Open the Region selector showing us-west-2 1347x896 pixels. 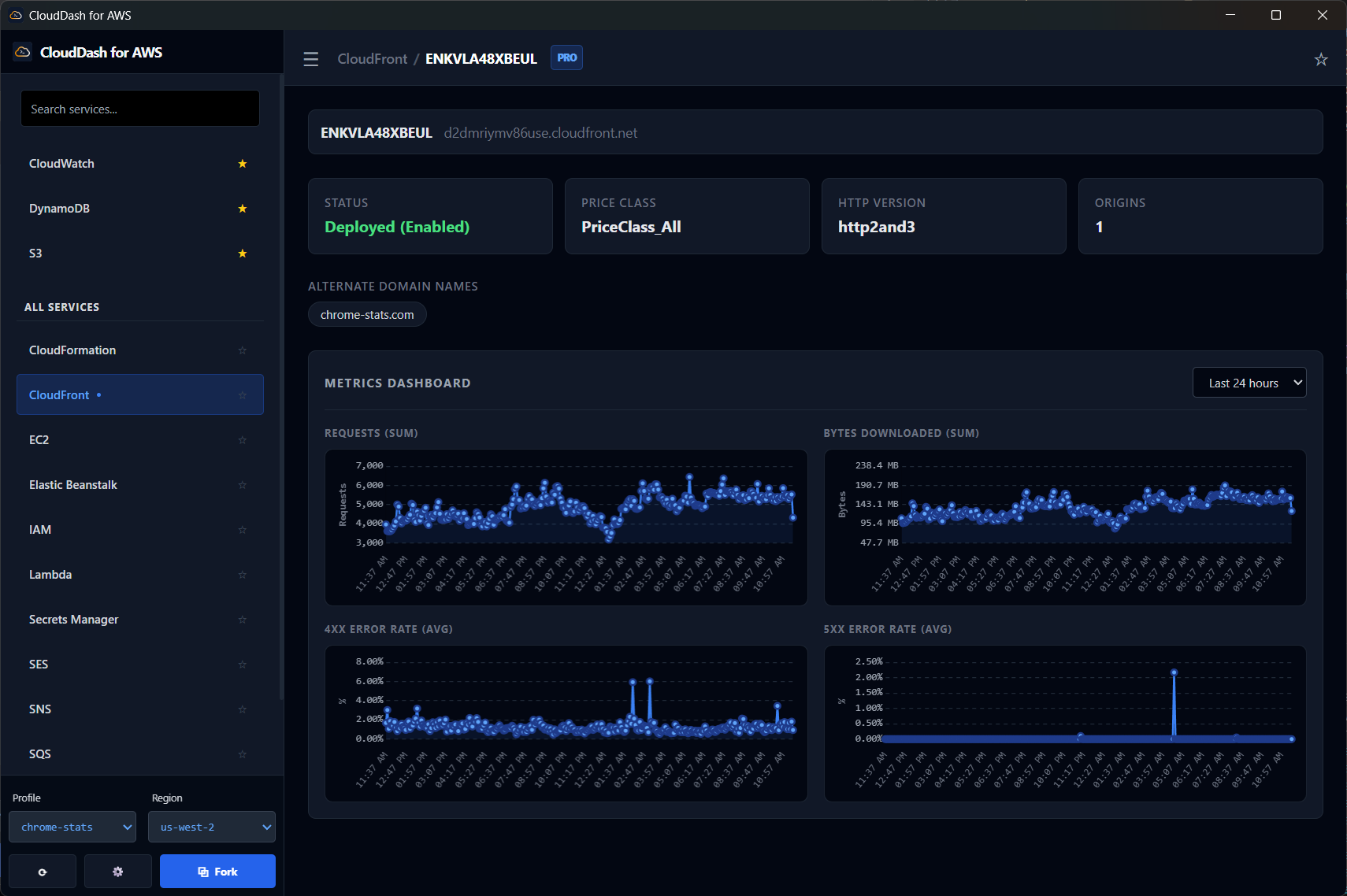211,827
